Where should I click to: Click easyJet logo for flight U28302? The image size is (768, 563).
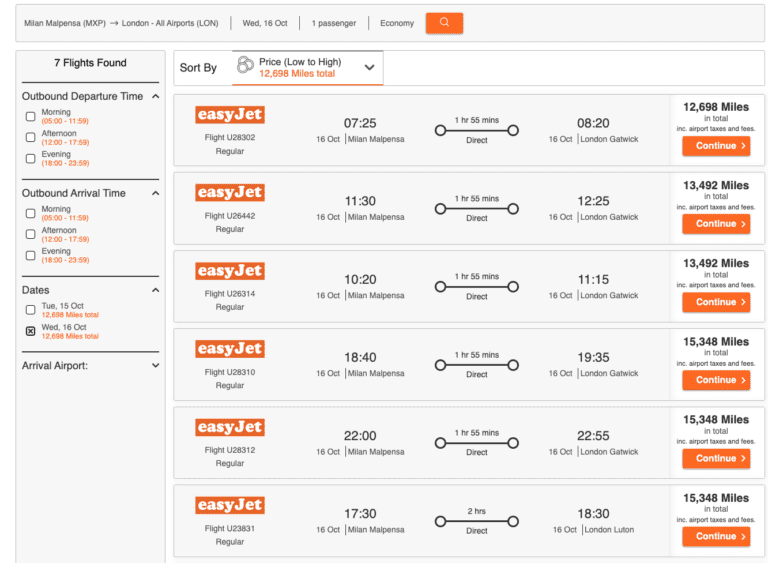230,115
